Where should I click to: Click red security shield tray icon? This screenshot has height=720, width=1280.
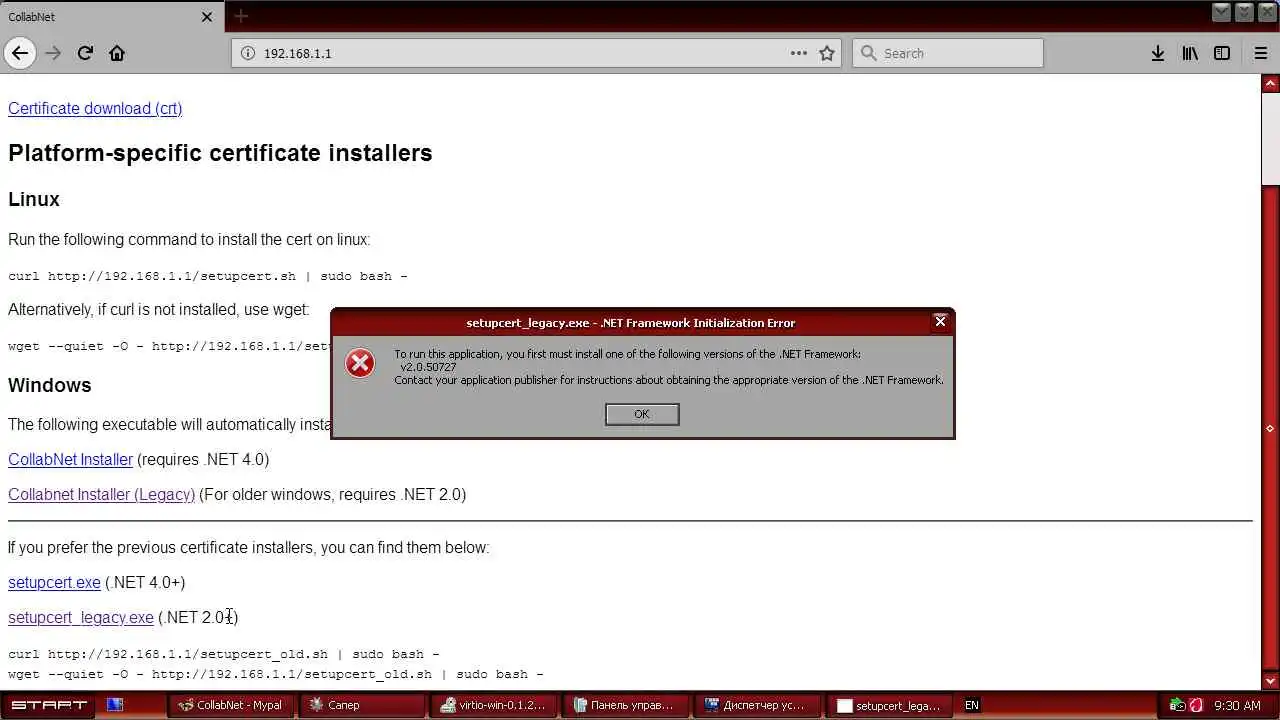click(1195, 705)
